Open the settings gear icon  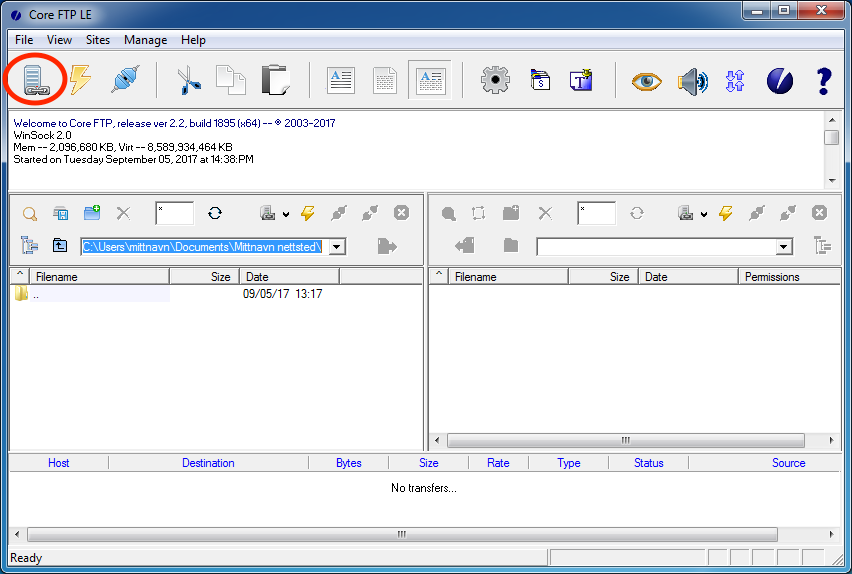pos(495,80)
